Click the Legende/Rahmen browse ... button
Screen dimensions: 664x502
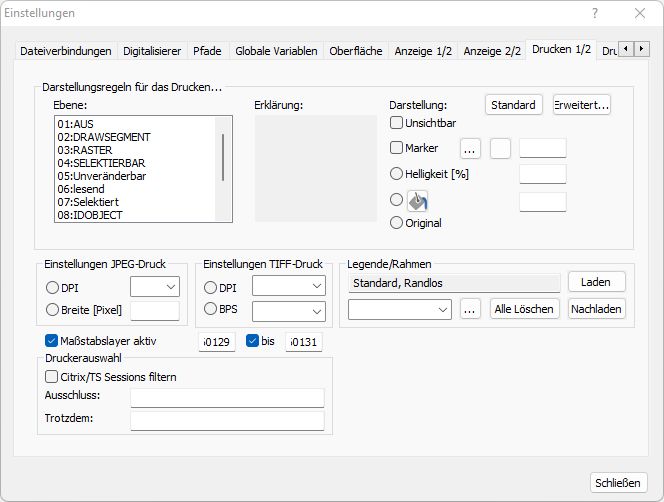pos(470,309)
